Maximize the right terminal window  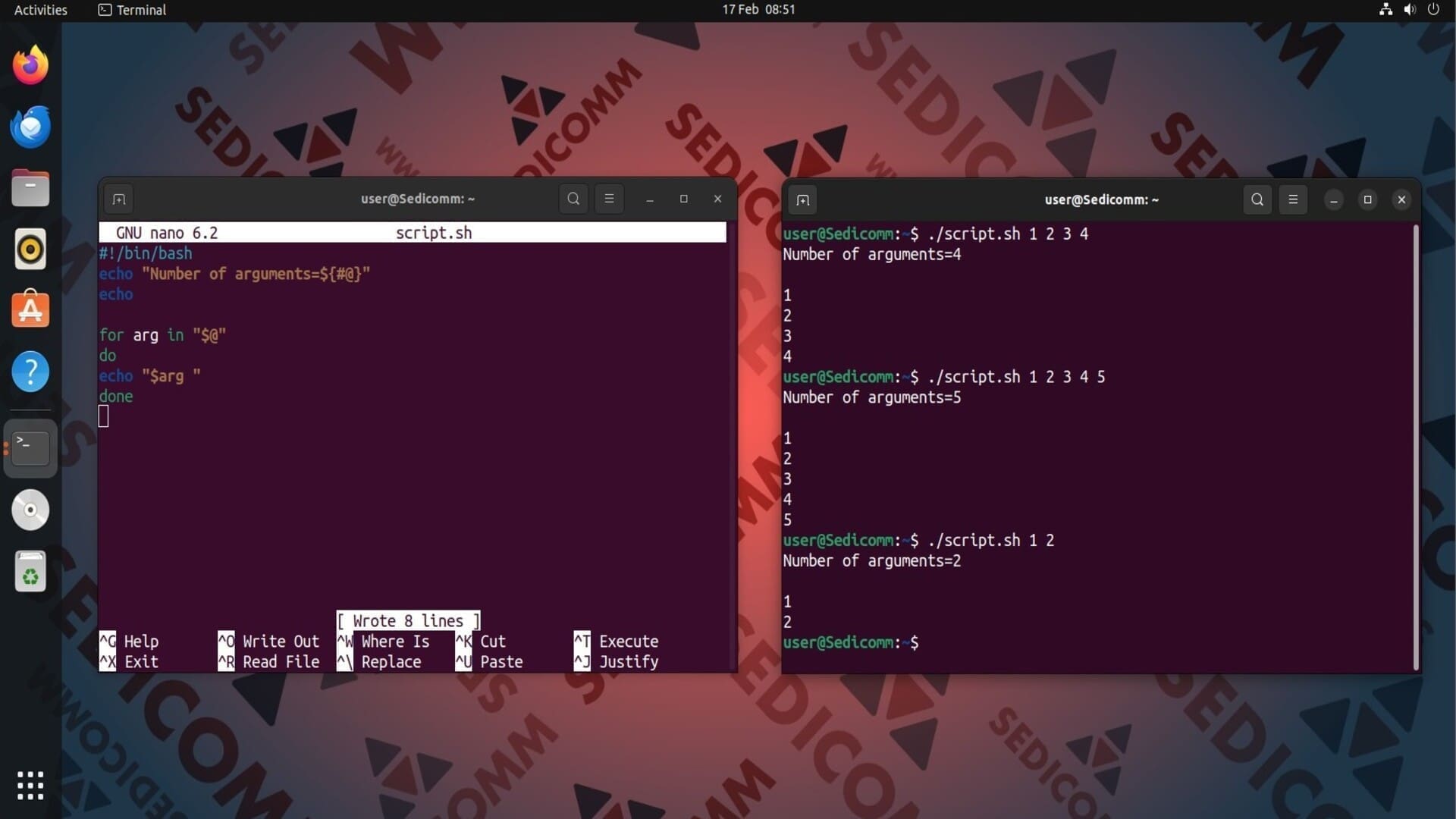[1368, 199]
